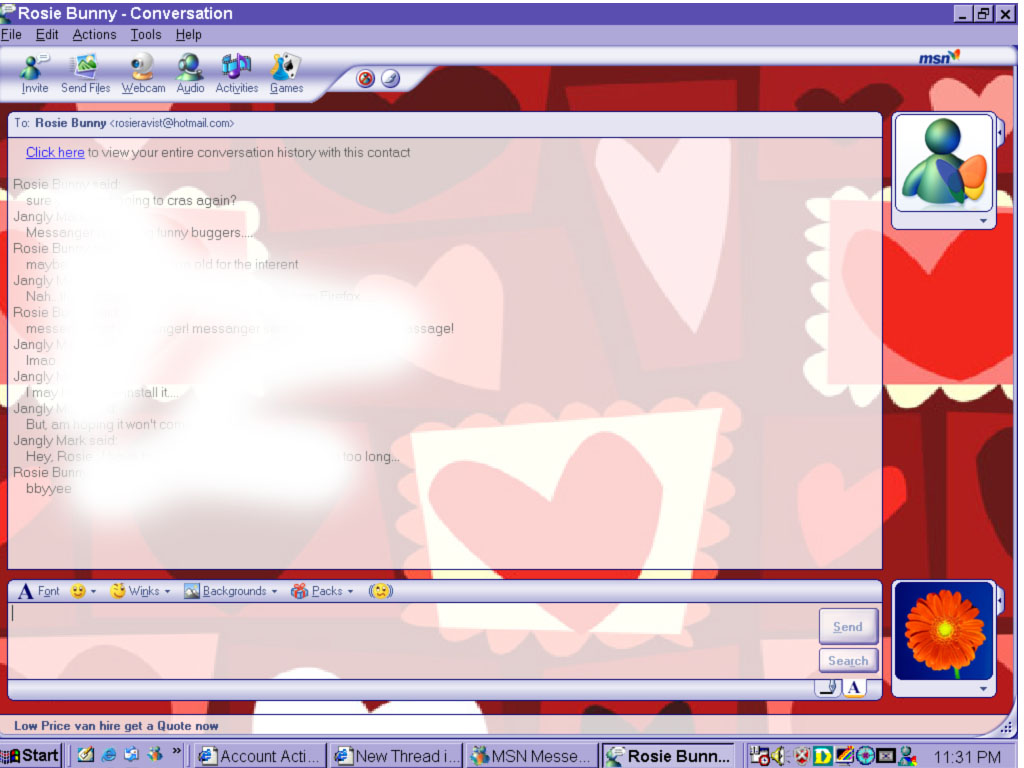This screenshot has height=768, width=1024.
Task: Click Rosie Bunny's display picture
Action: click(944, 163)
